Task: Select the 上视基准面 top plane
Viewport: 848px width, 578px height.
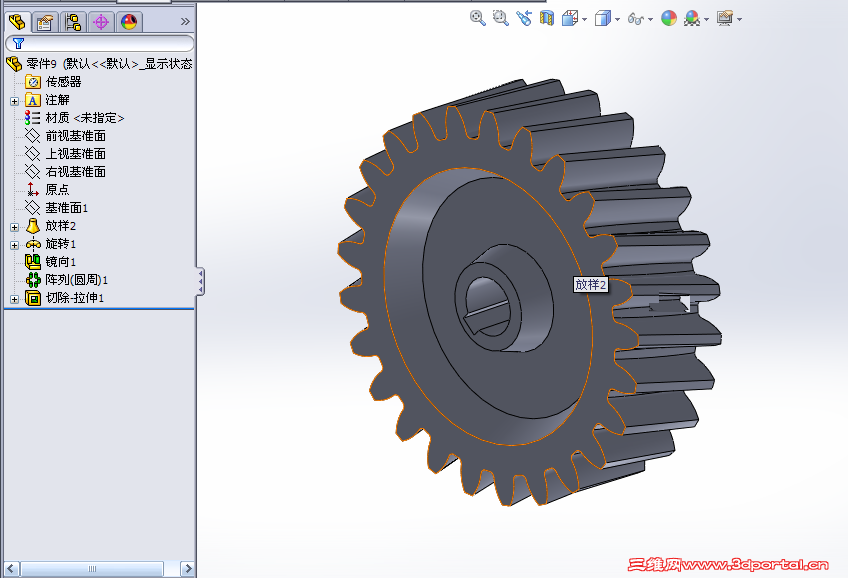Action: pyautogui.click(x=76, y=154)
